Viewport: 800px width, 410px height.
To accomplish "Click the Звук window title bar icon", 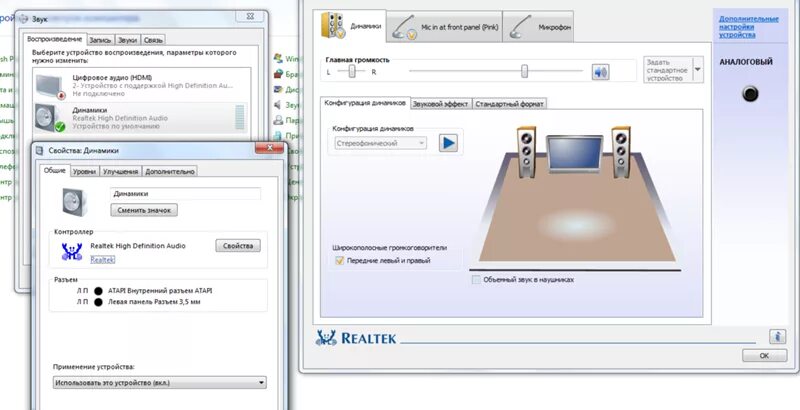I will [24, 19].
